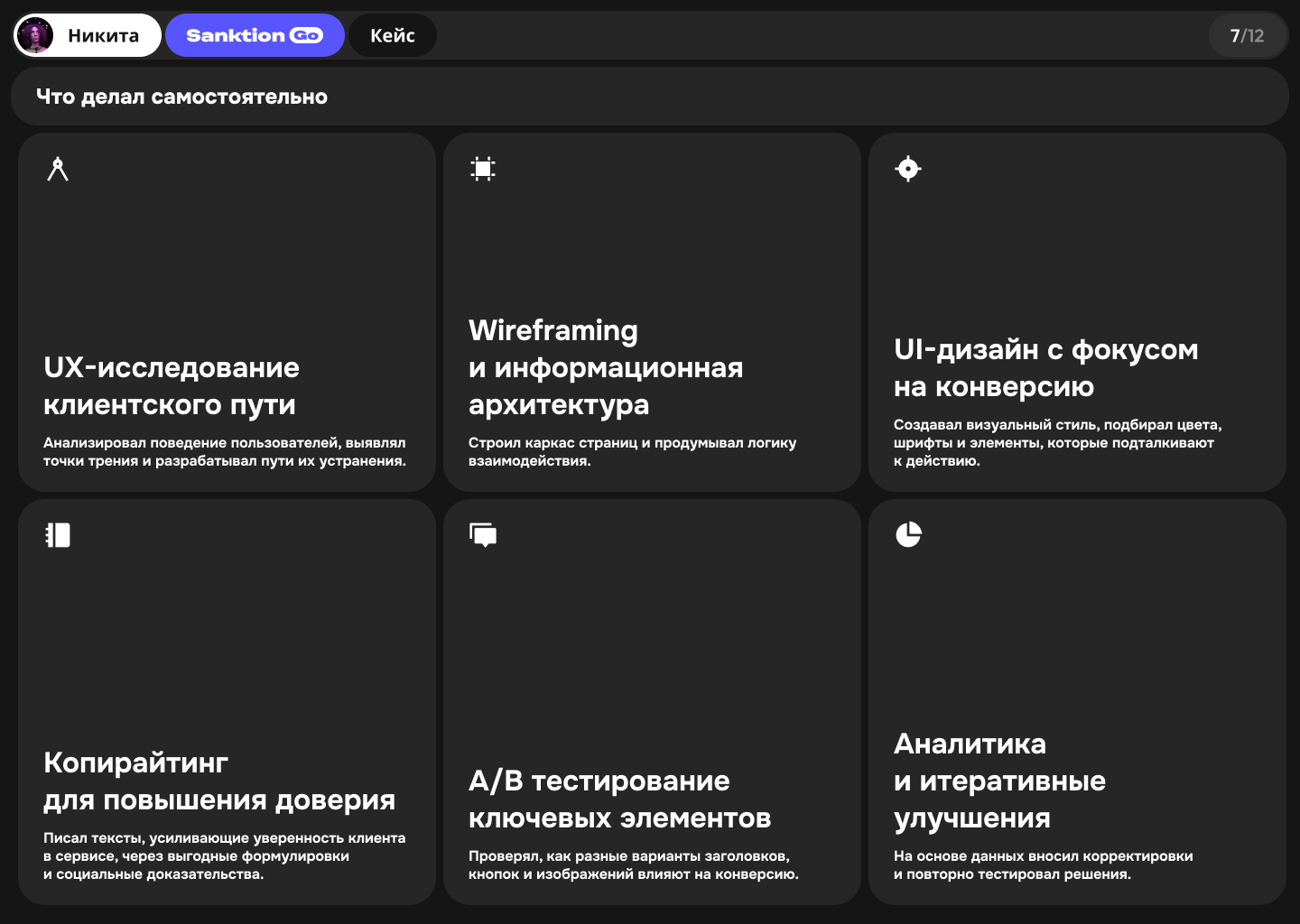Image resolution: width=1300 pixels, height=924 pixels.
Task: Switch to the Кейс tab
Action: point(393,34)
